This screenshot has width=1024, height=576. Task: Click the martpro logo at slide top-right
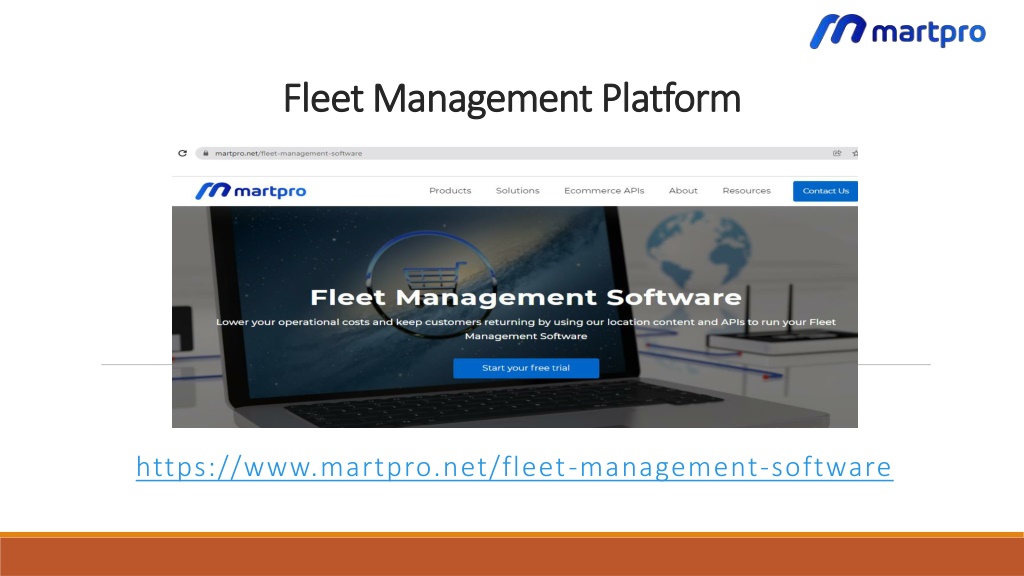[898, 31]
